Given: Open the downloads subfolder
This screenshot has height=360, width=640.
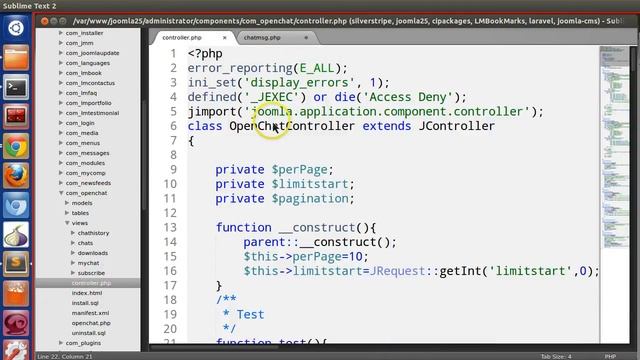Looking at the screenshot, I should tap(93, 253).
